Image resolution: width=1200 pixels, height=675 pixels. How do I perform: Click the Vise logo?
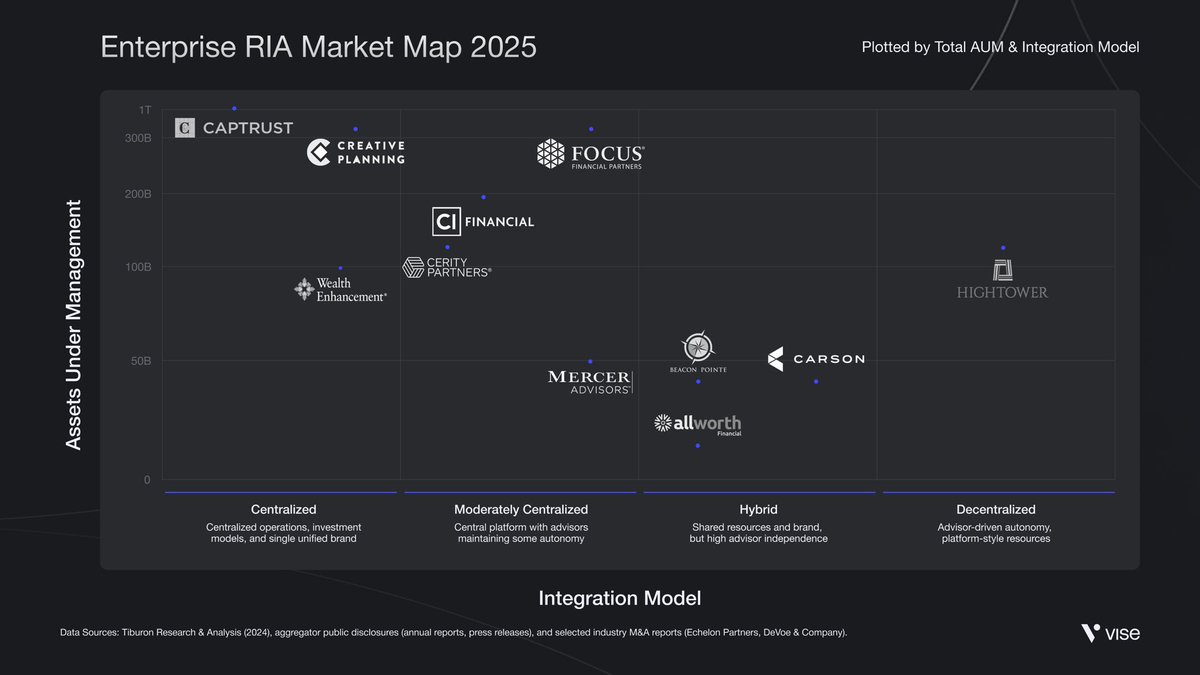point(1110,633)
